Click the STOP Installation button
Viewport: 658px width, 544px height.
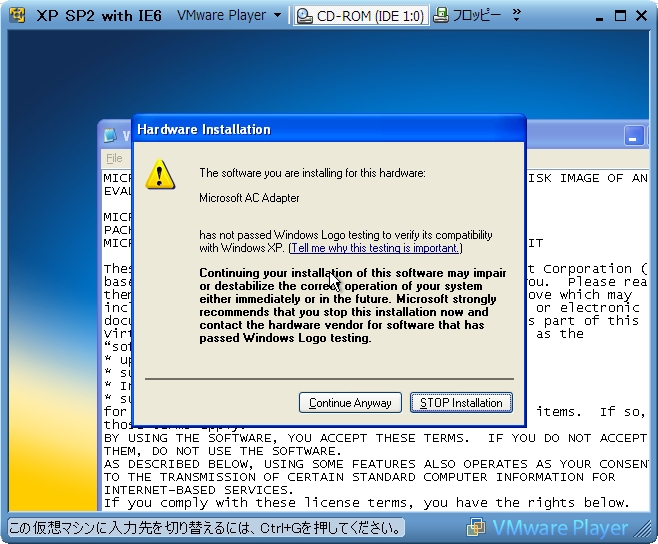click(x=461, y=403)
